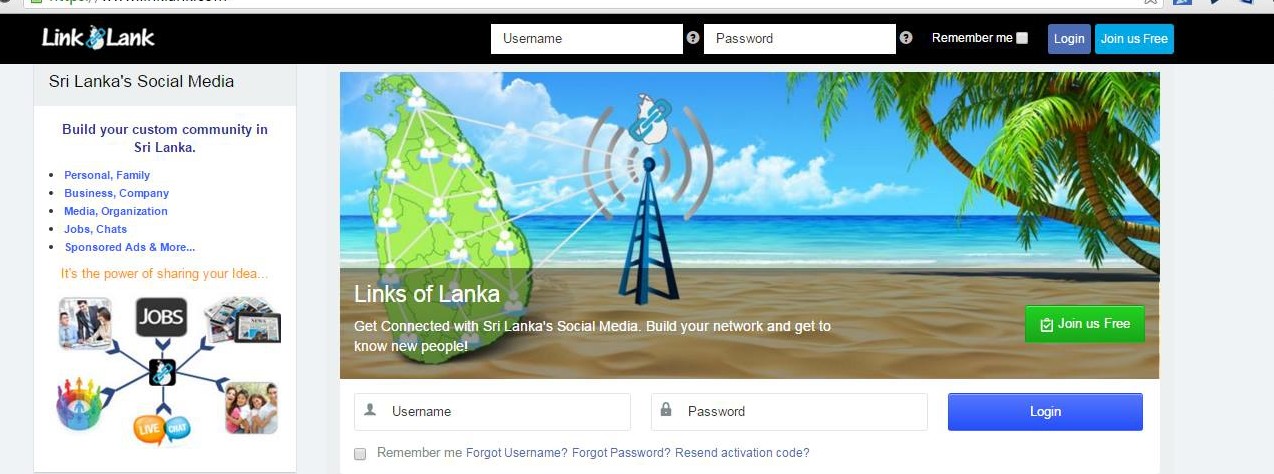Focus the main form Password field
Viewport: 1274px width, 474px height.
[789, 411]
